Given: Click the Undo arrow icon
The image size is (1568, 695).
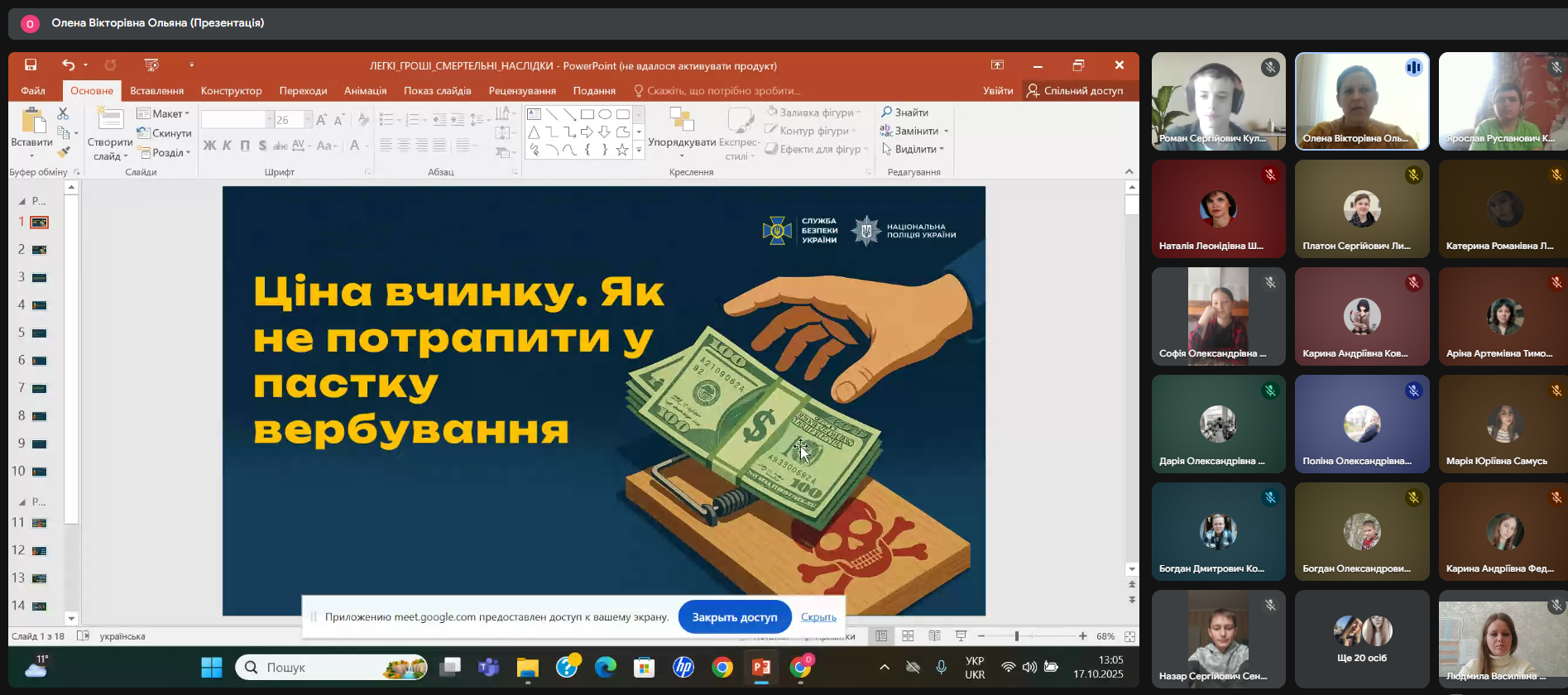Looking at the screenshot, I should (68, 65).
